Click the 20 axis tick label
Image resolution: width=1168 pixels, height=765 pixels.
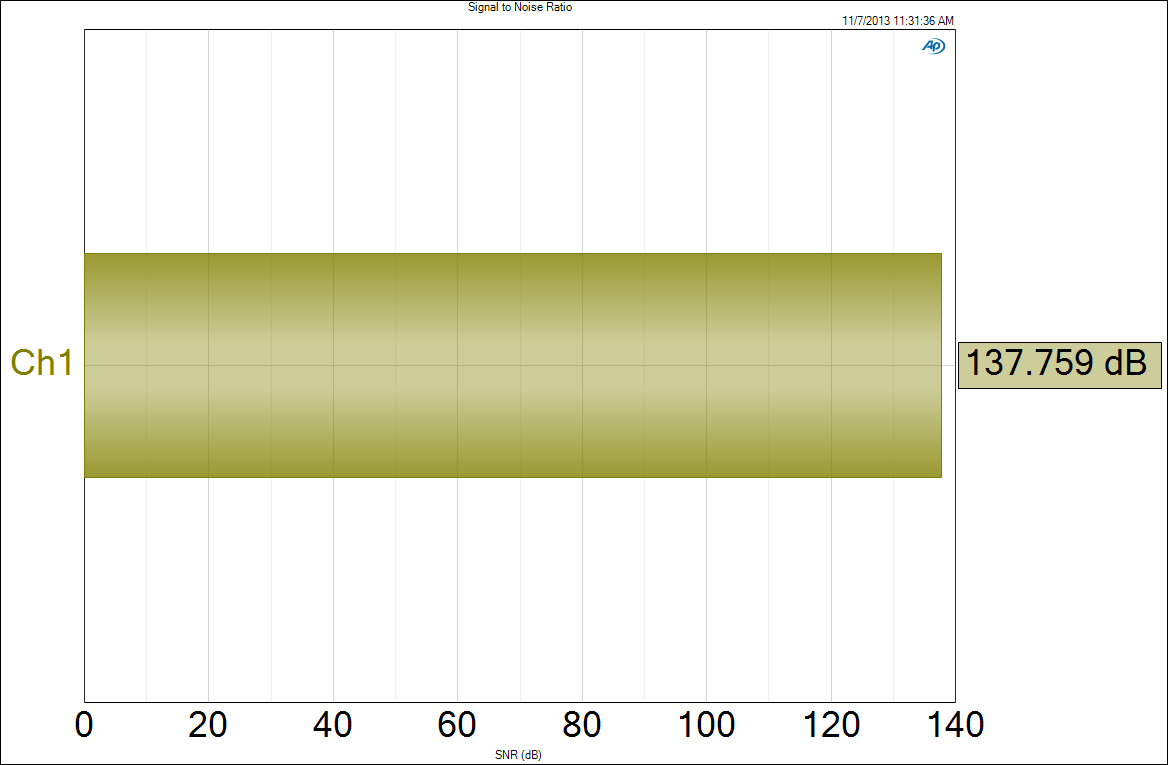click(208, 724)
